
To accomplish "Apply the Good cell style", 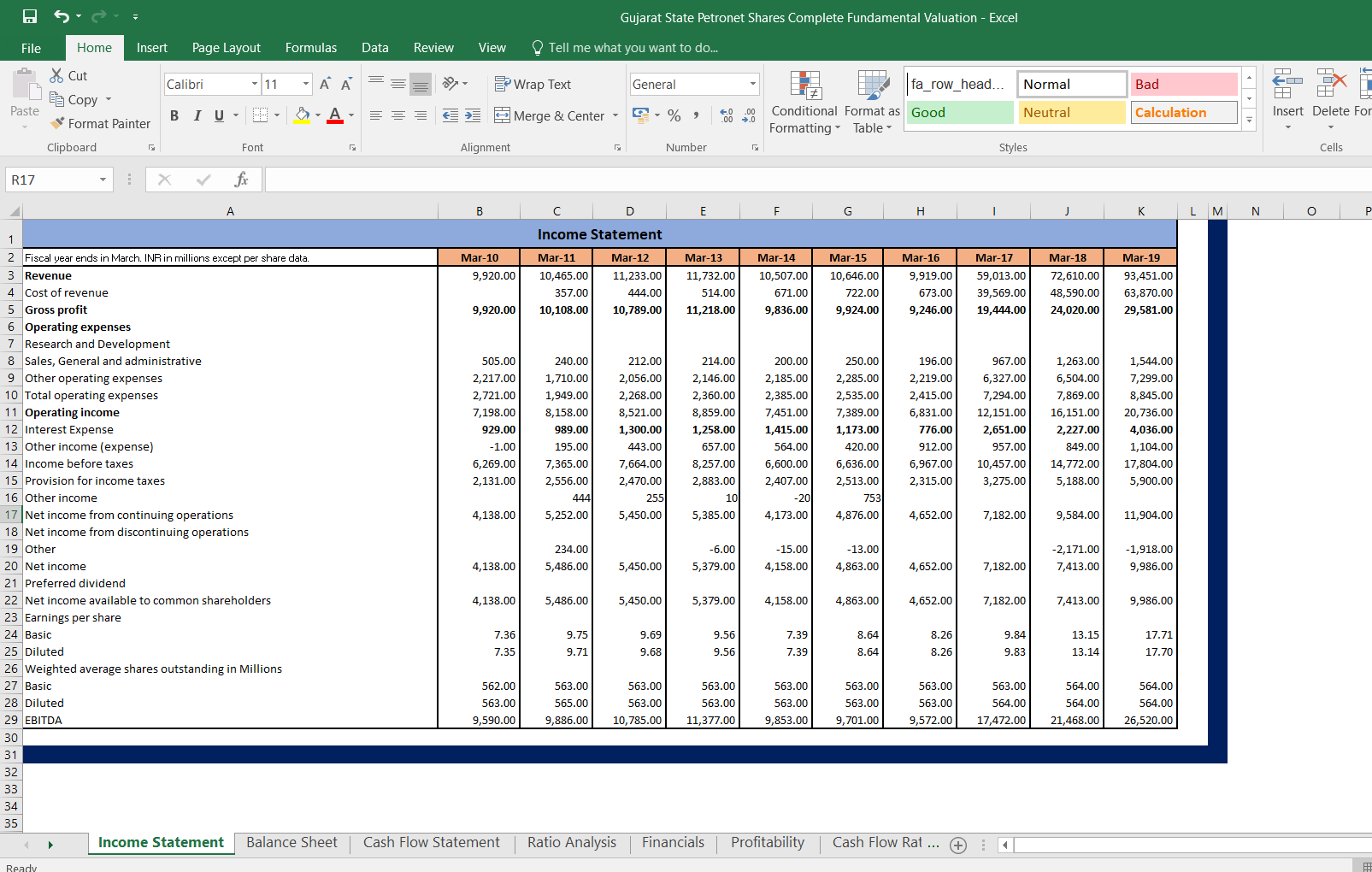I will pos(960,112).
